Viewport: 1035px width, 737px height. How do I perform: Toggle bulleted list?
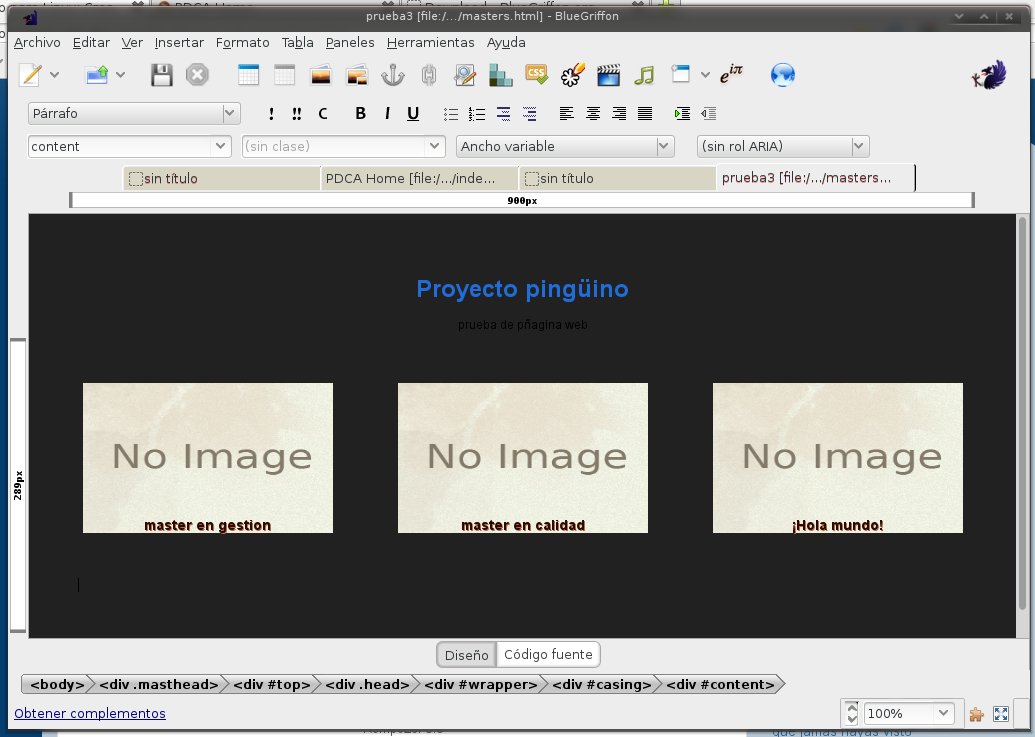coord(451,114)
